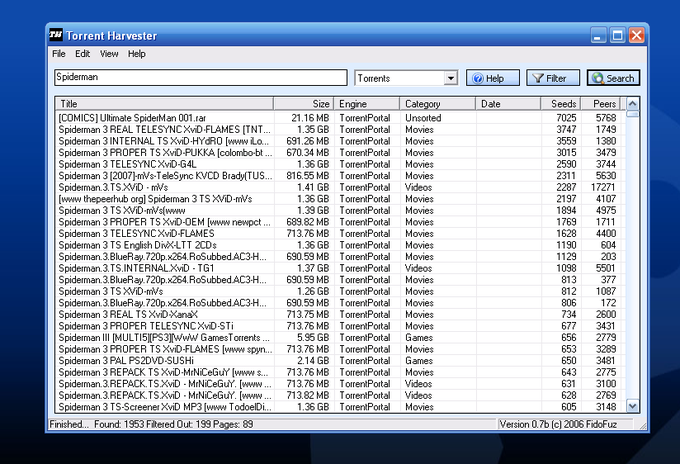680x464 pixels.
Task: Click the 816.55 MB size cell
Action: (x=307, y=176)
